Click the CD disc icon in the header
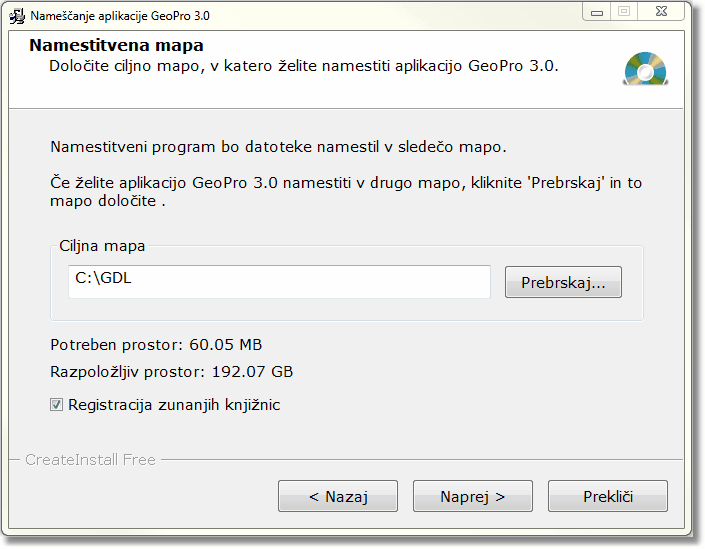The image size is (705, 549). click(646, 69)
